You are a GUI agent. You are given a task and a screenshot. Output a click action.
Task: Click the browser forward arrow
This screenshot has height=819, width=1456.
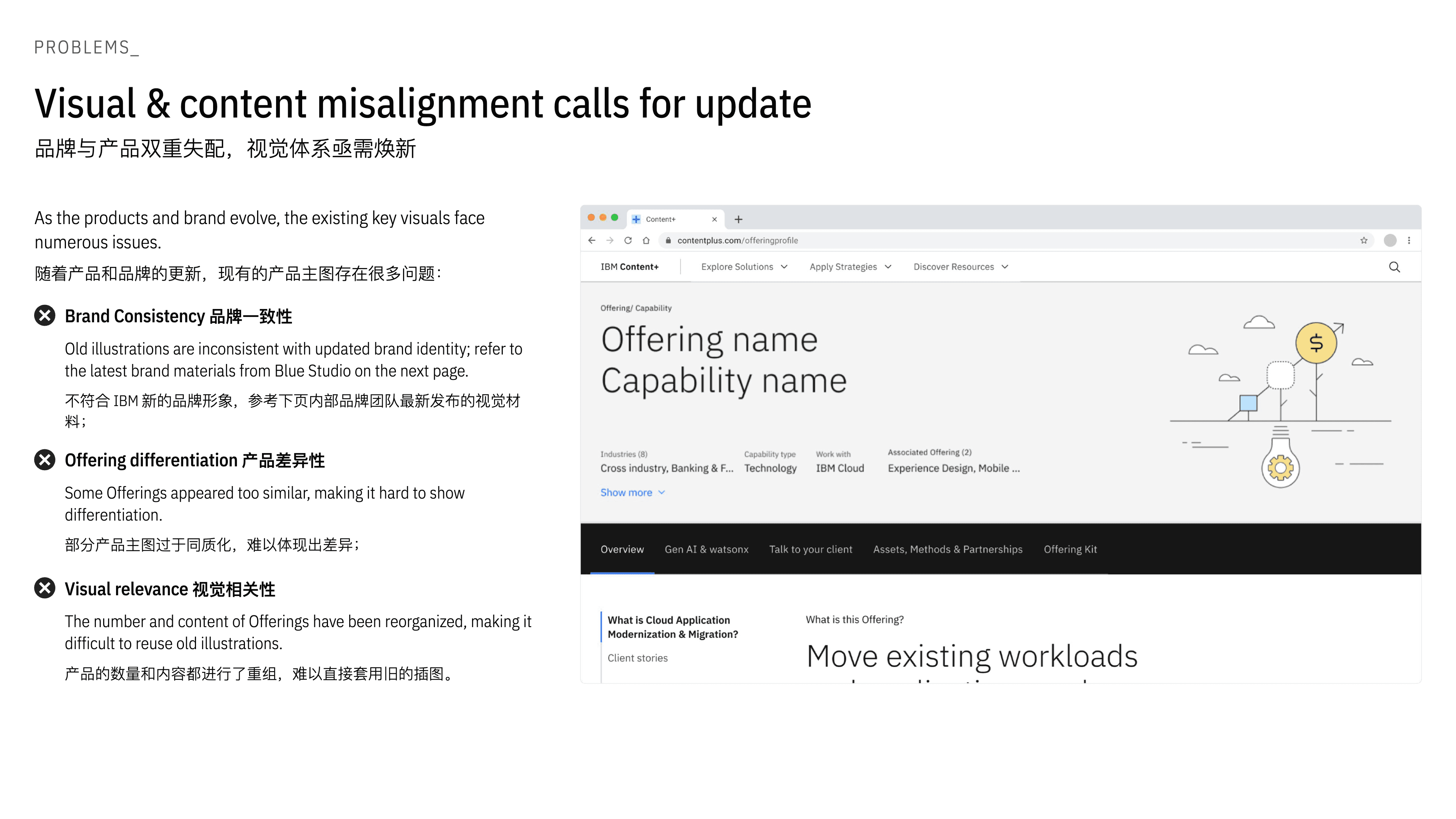pyautogui.click(x=610, y=240)
